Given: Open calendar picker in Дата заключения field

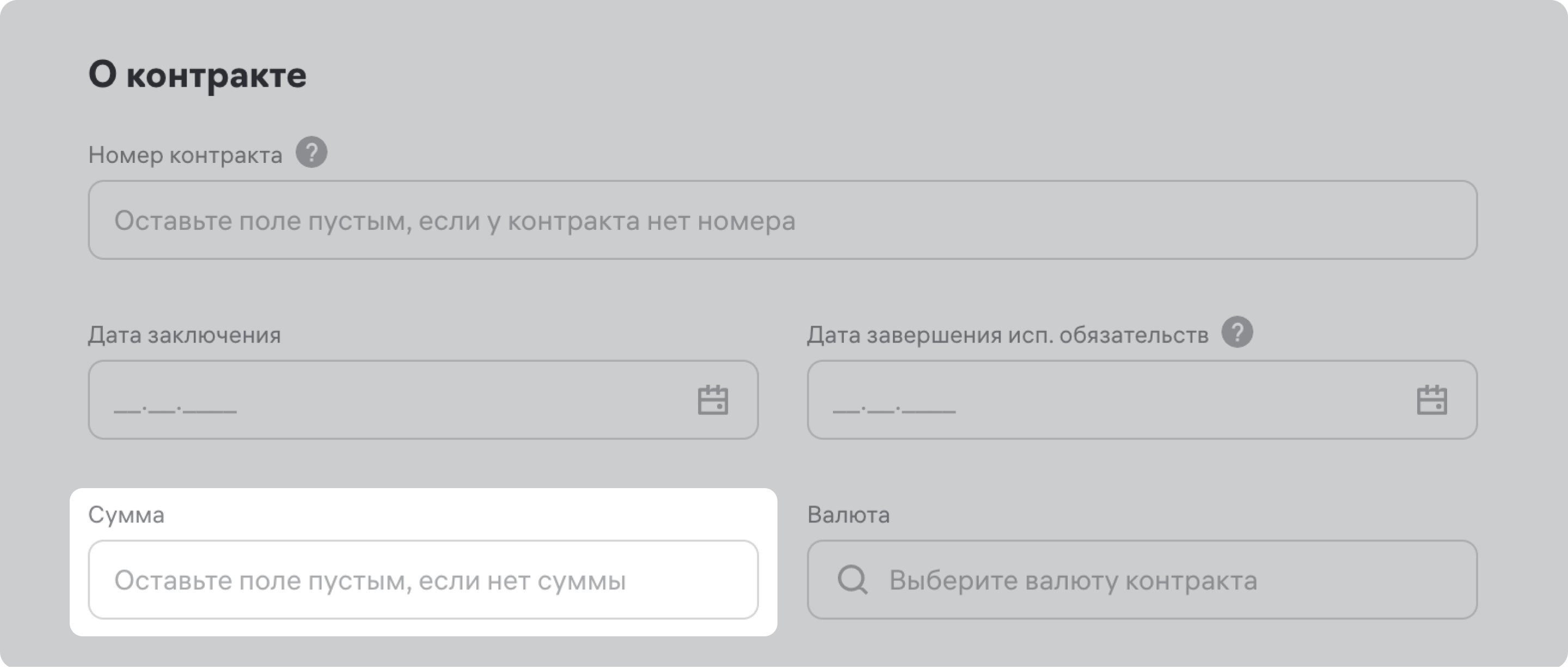Looking at the screenshot, I should [712, 400].
